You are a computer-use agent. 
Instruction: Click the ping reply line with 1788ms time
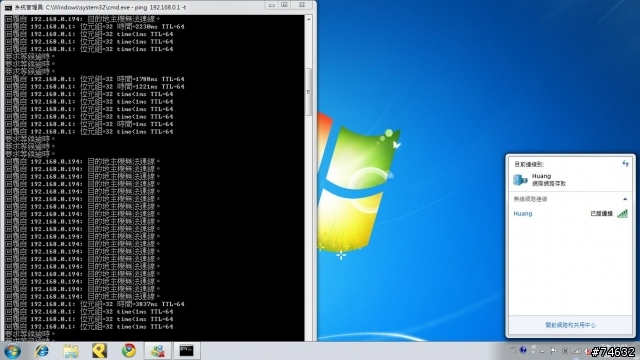[x=95, y=79]
